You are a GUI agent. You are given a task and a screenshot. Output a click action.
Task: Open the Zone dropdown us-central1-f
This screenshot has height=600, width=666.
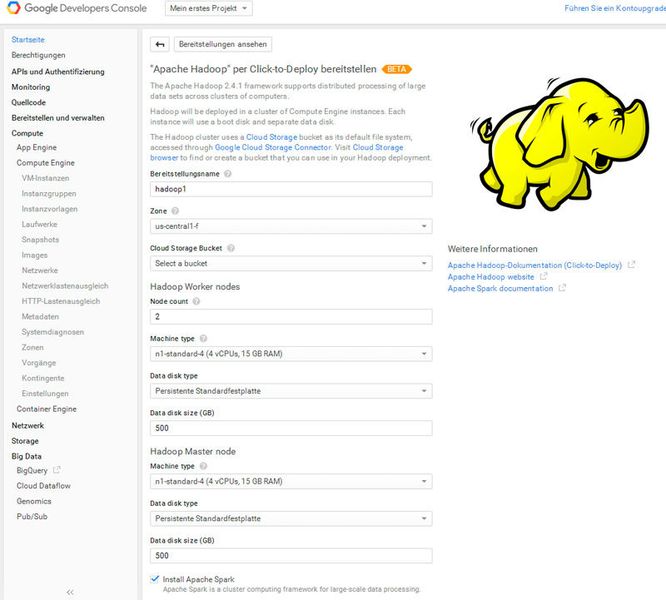pos(291,226)
